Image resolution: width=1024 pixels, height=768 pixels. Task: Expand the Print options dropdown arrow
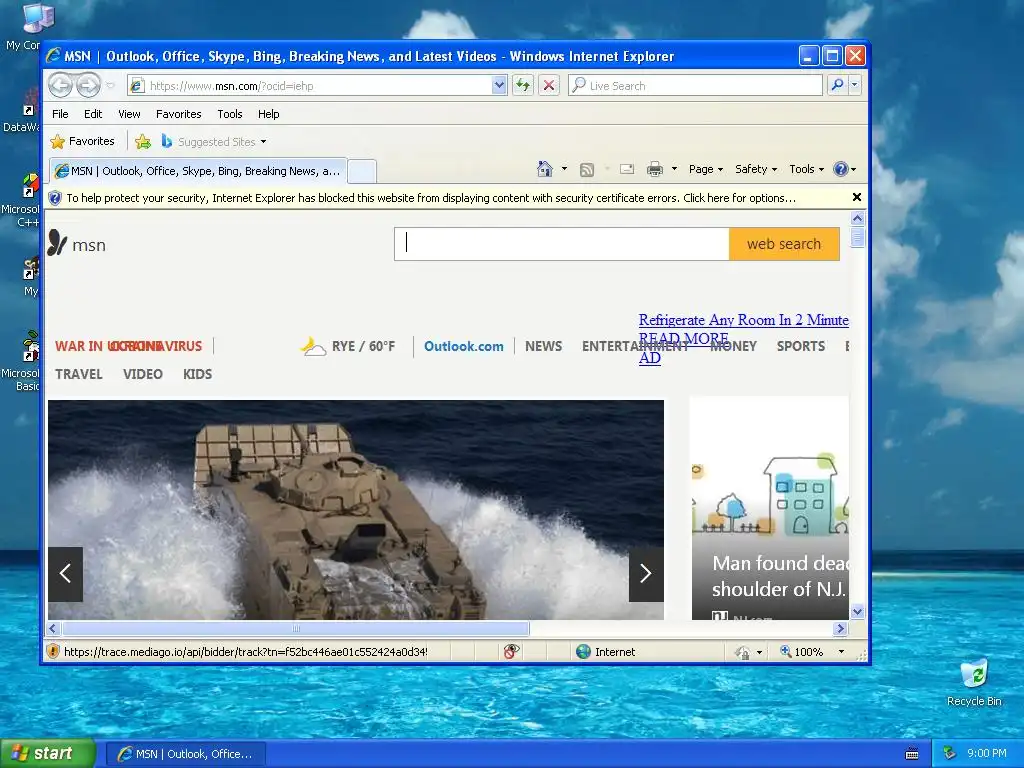pos(674,169)
